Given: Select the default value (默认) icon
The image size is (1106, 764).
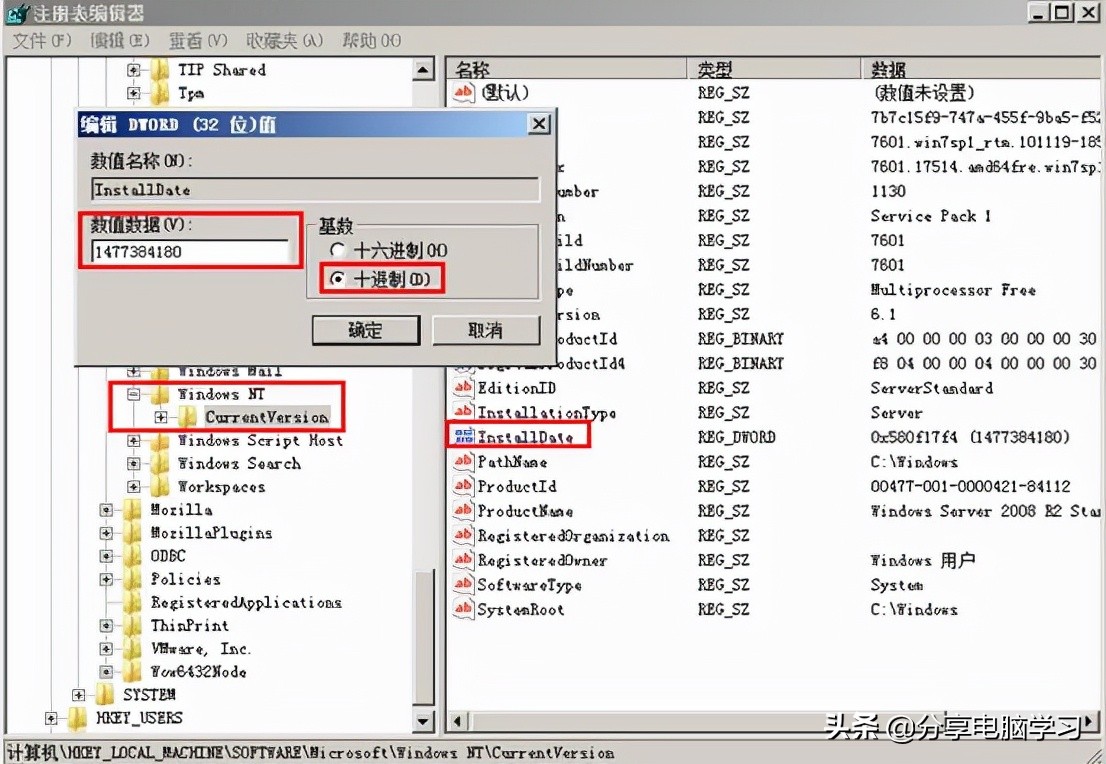Looking at the screenshot, I should [x=461, y=92].
